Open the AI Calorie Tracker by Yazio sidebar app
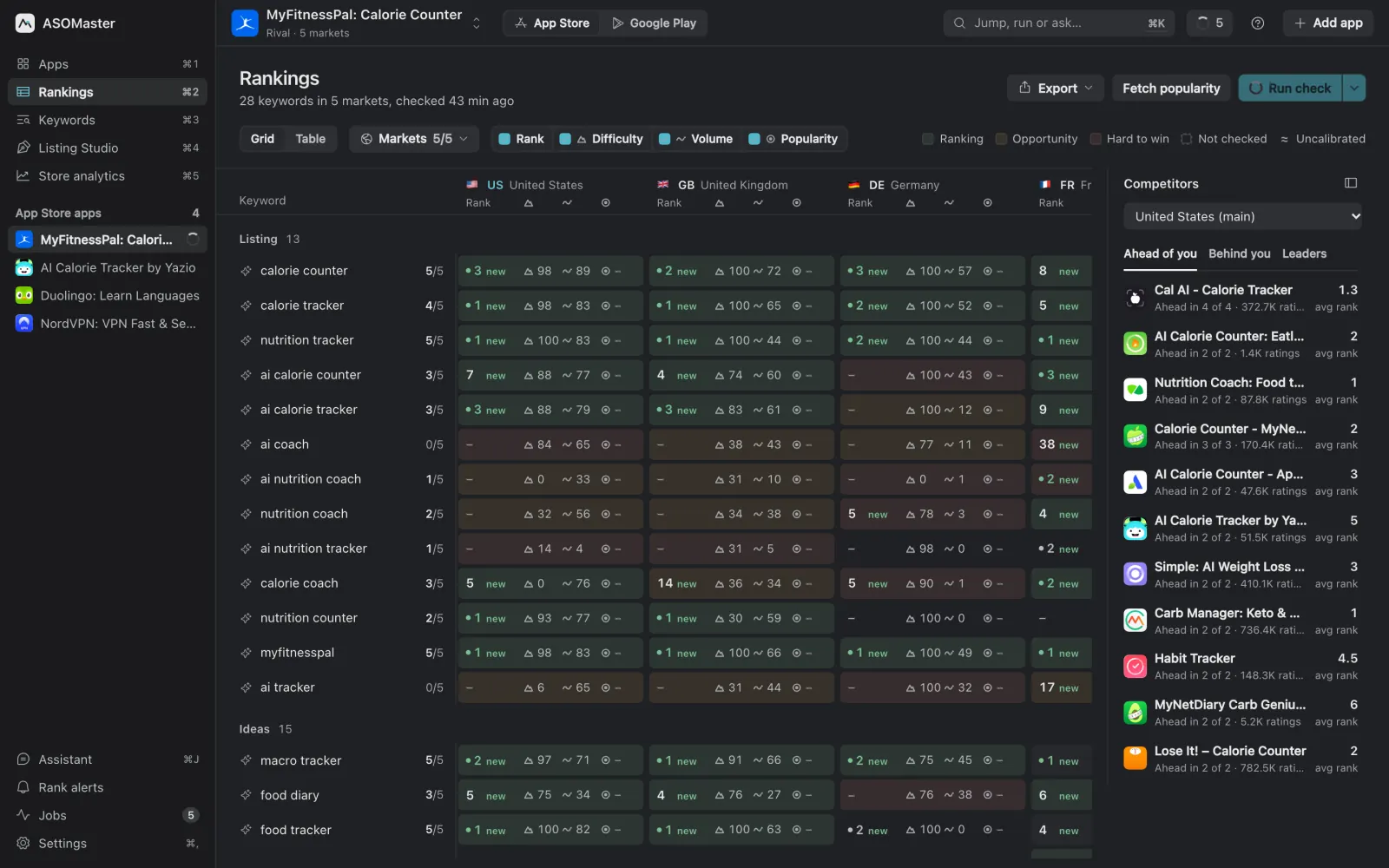The height and width of the screenshot is (868, 1389). click(108, 268)
